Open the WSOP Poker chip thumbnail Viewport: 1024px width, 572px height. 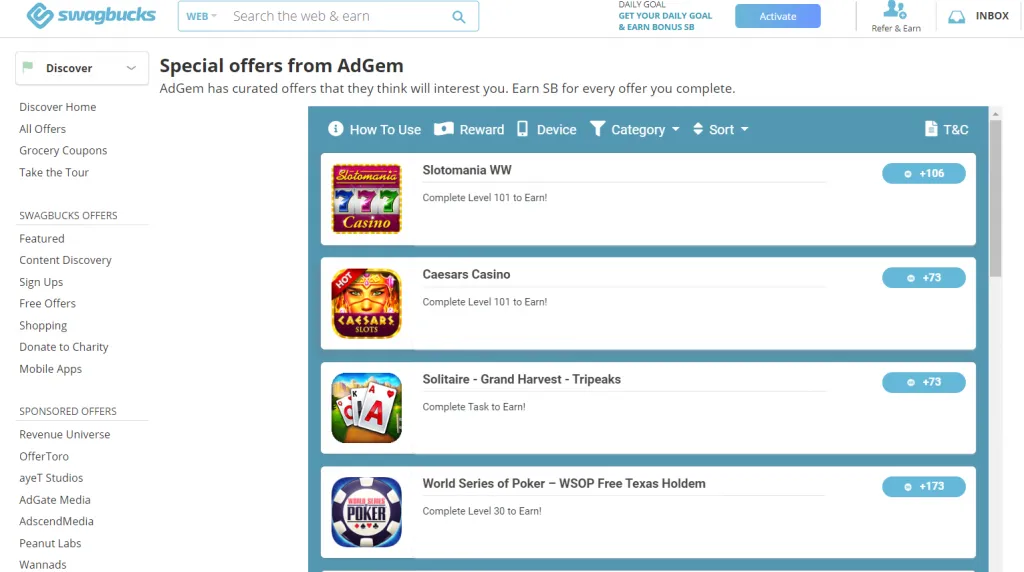[x=366, y=512]
